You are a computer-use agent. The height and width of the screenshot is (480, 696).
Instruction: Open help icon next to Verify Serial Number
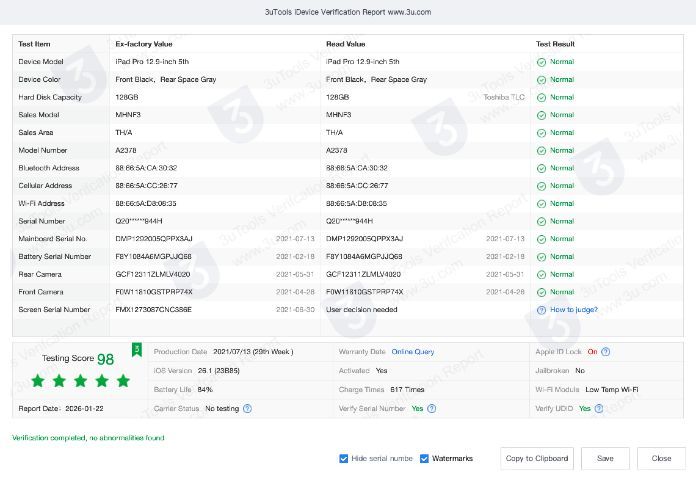431,409
